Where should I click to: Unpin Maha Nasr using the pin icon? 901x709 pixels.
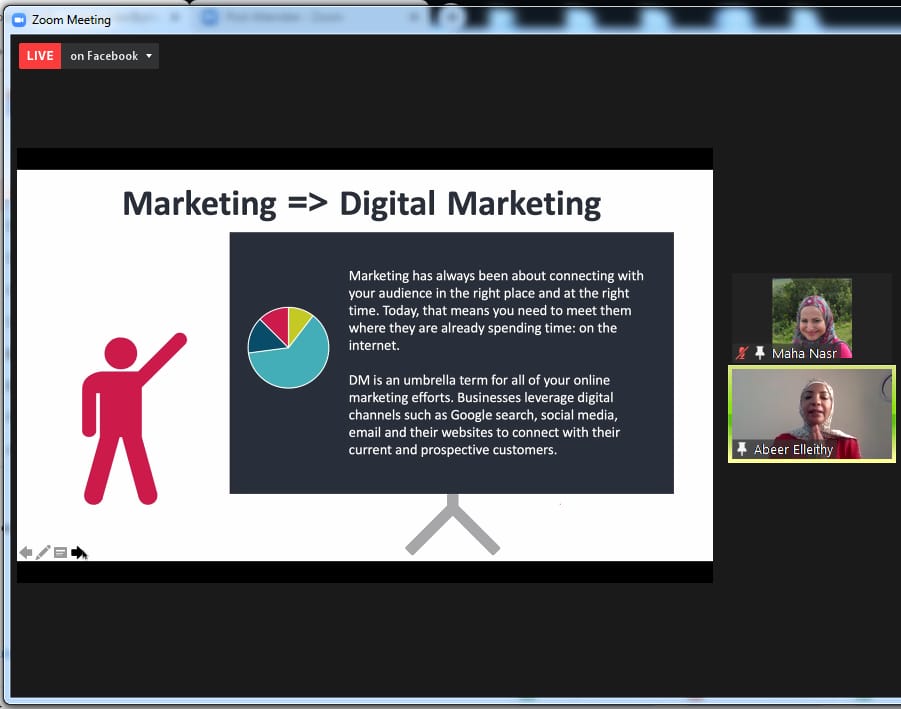(x=759, y=353)
